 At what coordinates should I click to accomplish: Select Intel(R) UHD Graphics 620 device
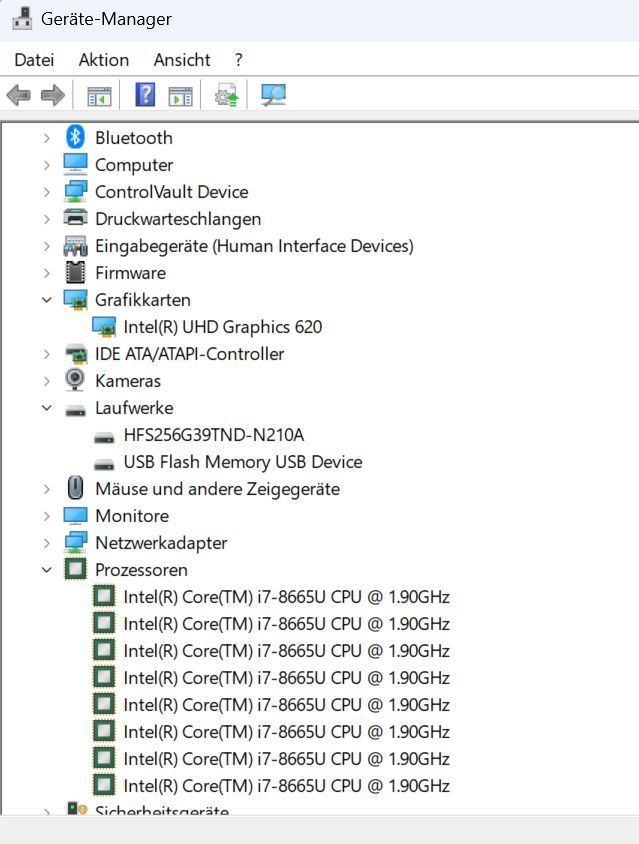222,327
